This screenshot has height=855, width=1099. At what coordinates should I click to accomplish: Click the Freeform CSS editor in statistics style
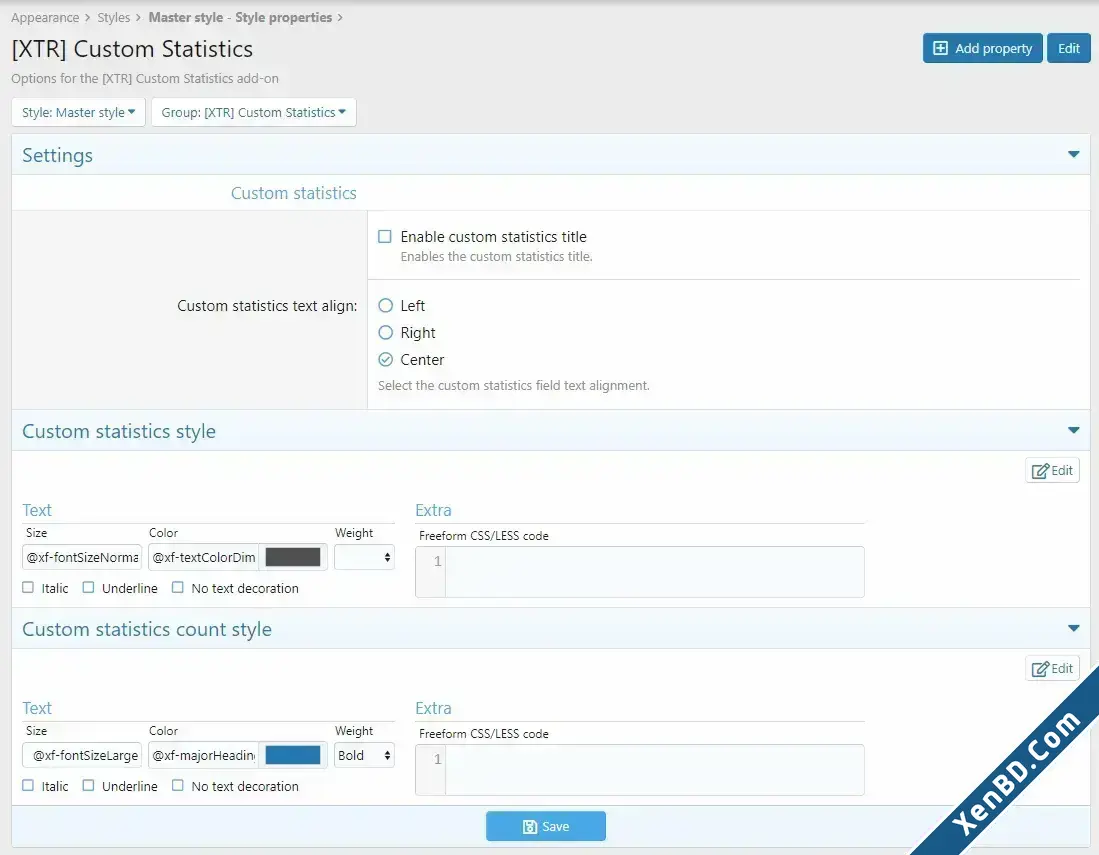tap(640, 572)
